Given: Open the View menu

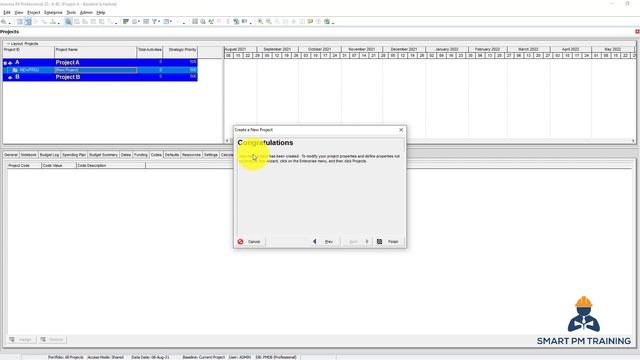Looking at the screenshot, I should [x=19, y=13].
